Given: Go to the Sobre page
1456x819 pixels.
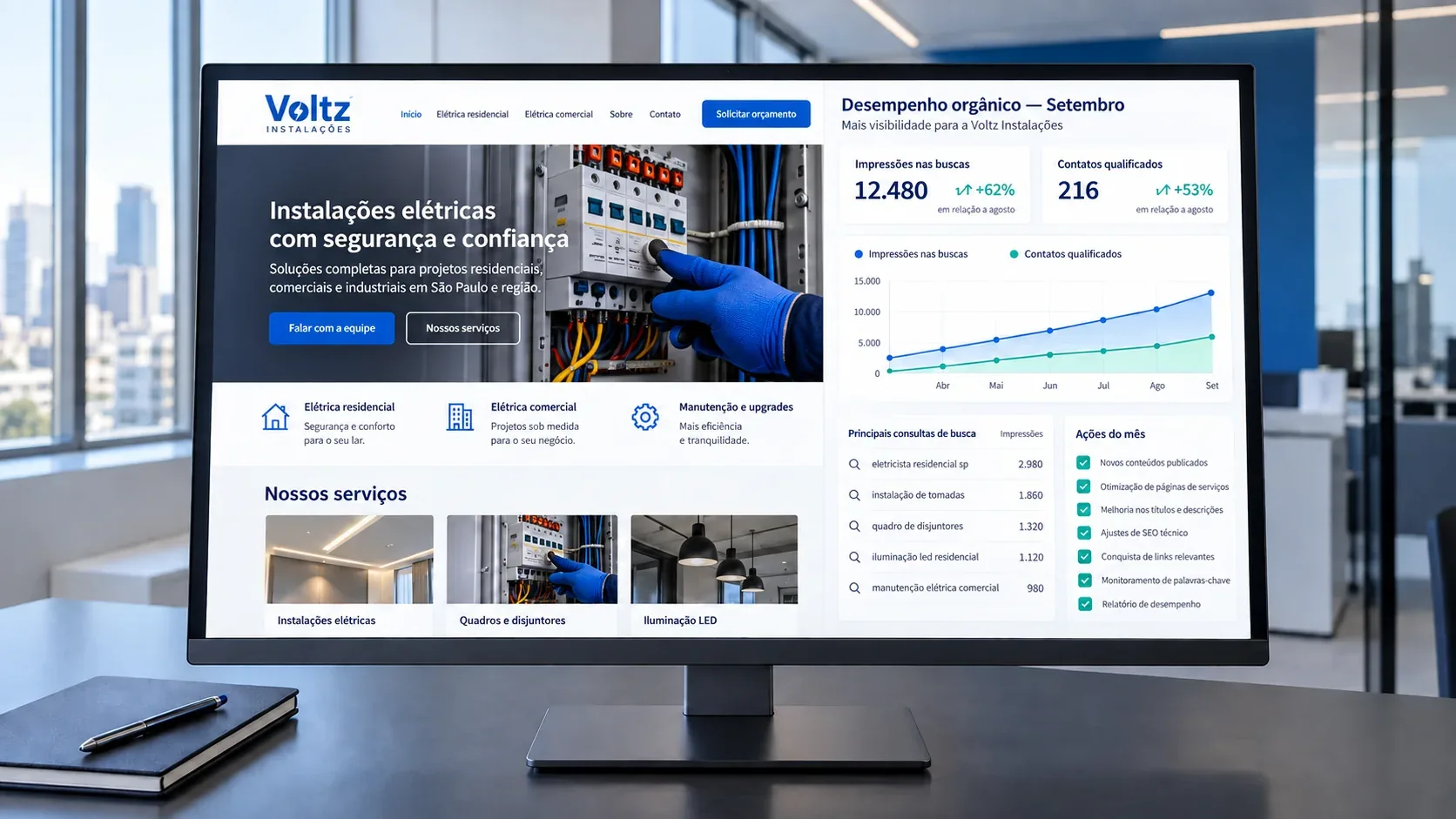Looking at the screenshot, I should click(x=621, y=114).
